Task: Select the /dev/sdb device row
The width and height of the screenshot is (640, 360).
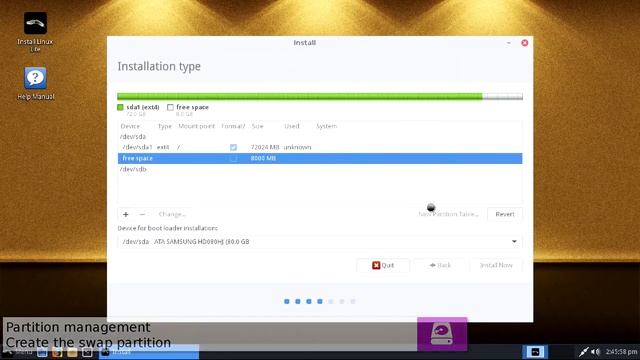Action: [320, 169]
